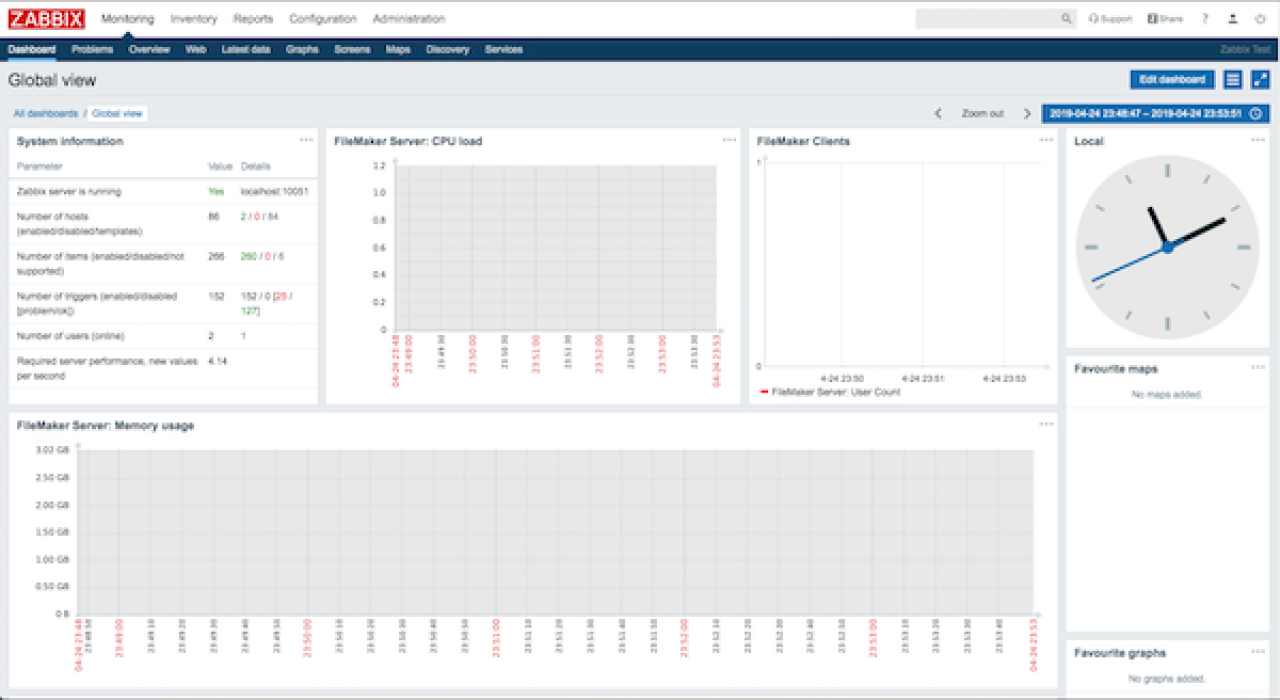Click the Global view breadcrumb
The height and width of the screenshot is (700, 1280).
118,114
